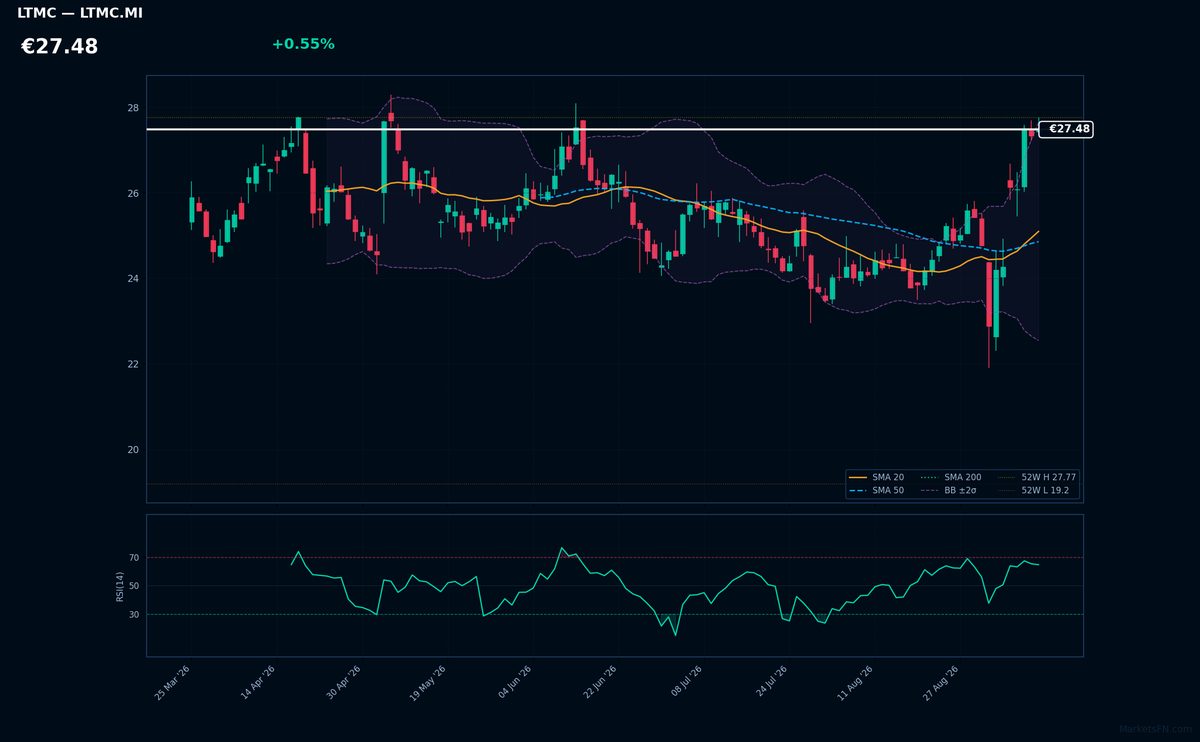
Task: Click the RSI 30 level label
Action: pos(134,615)
